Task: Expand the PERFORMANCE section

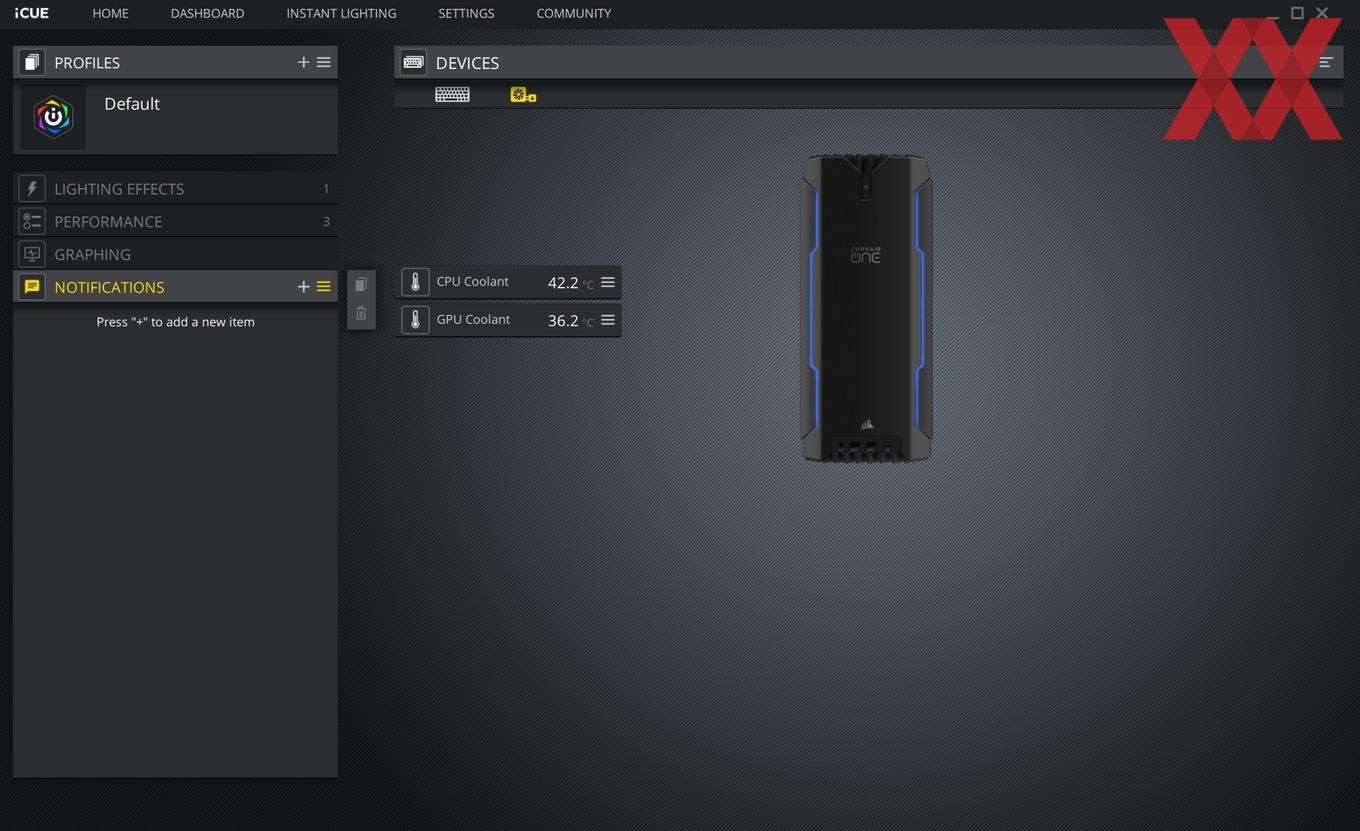Action: [108, 222]
